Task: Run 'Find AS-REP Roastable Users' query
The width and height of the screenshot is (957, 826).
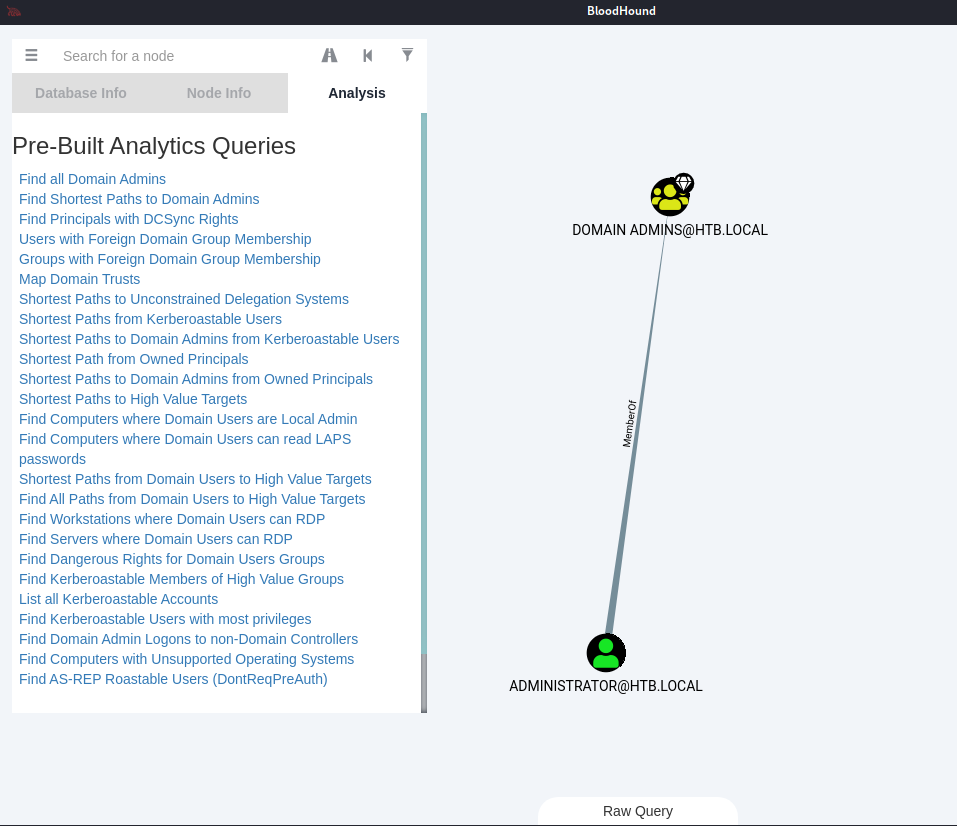Action: (x=173, y=679)
